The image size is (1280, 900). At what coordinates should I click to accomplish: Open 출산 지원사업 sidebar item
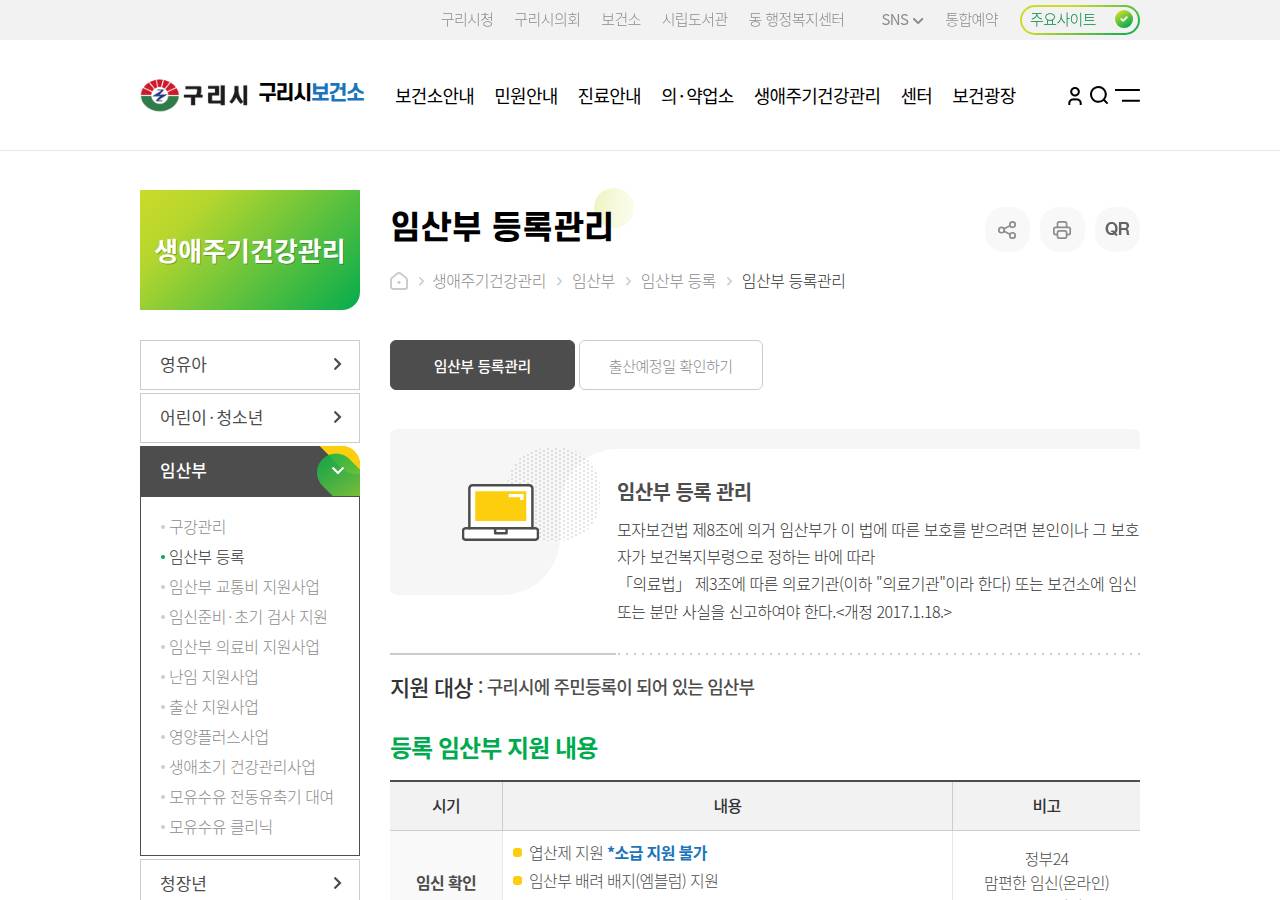pyautogui.click(x=213, y=707)
